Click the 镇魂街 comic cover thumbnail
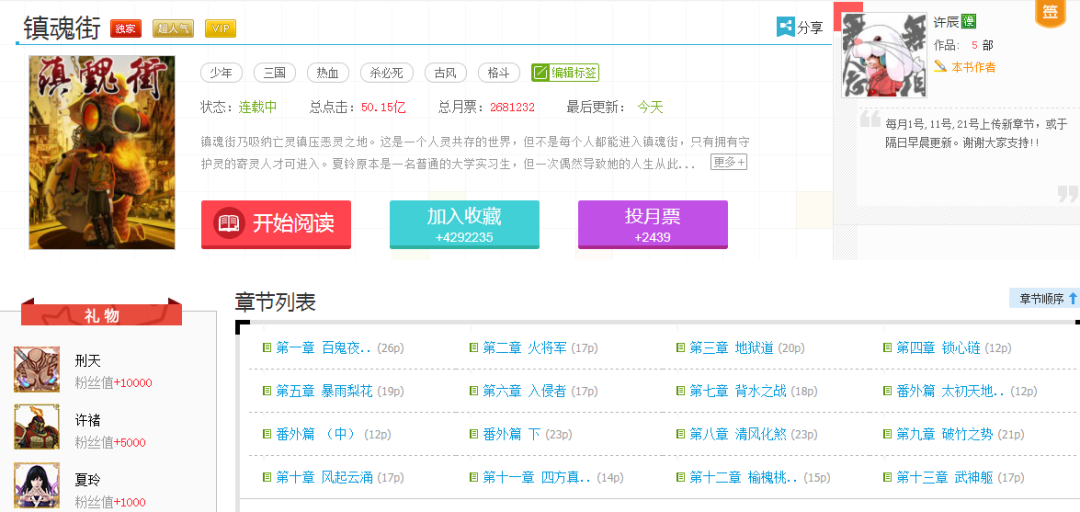1080x512 pixels. click(102, 152)
